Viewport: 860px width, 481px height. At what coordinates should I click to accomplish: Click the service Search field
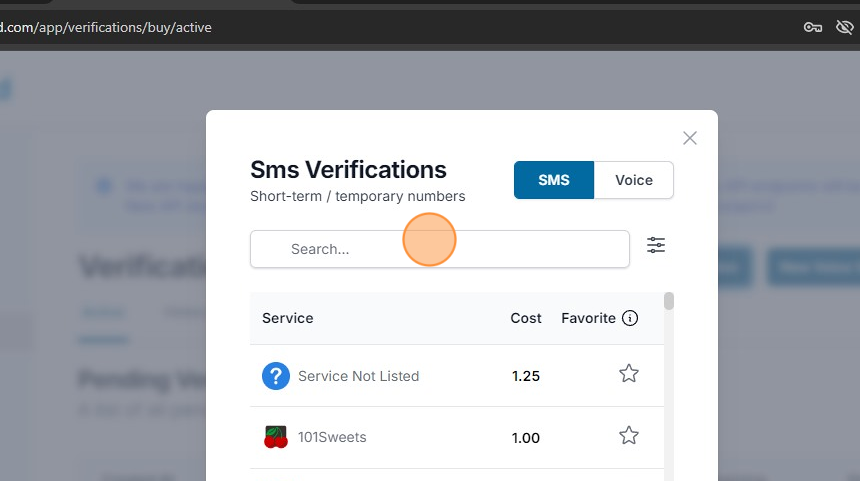click(x=440, y=249)
